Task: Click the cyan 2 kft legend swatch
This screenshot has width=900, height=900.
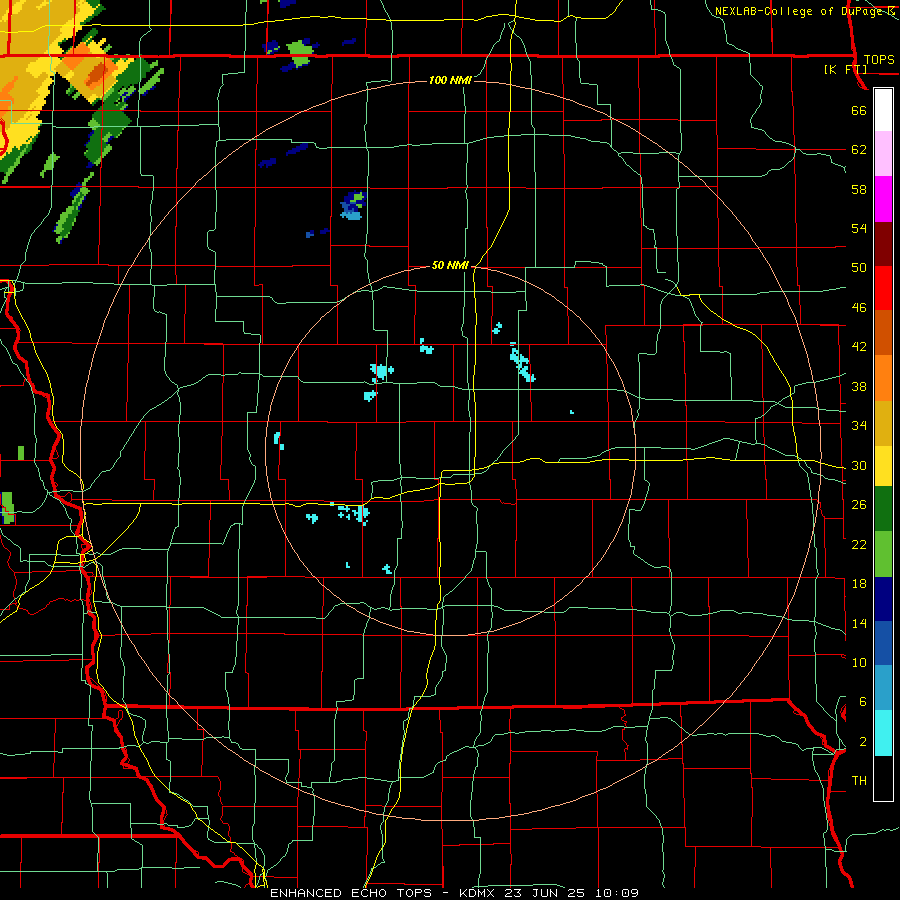Action: 883,733
